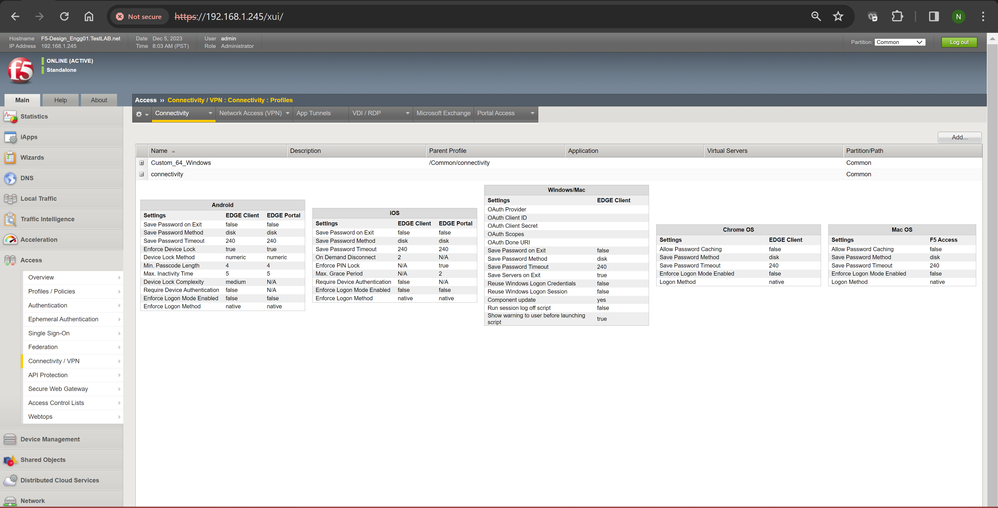Switch to the Help tab
This screenshot has width=998, height=508.
60,100
